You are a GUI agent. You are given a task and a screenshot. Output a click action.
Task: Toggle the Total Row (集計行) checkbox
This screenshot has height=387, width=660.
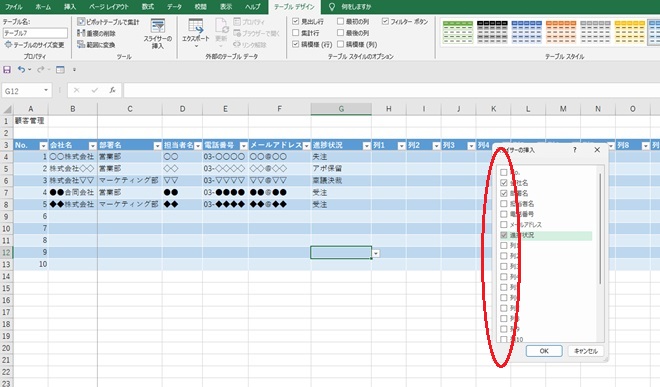tap(295, 32)
